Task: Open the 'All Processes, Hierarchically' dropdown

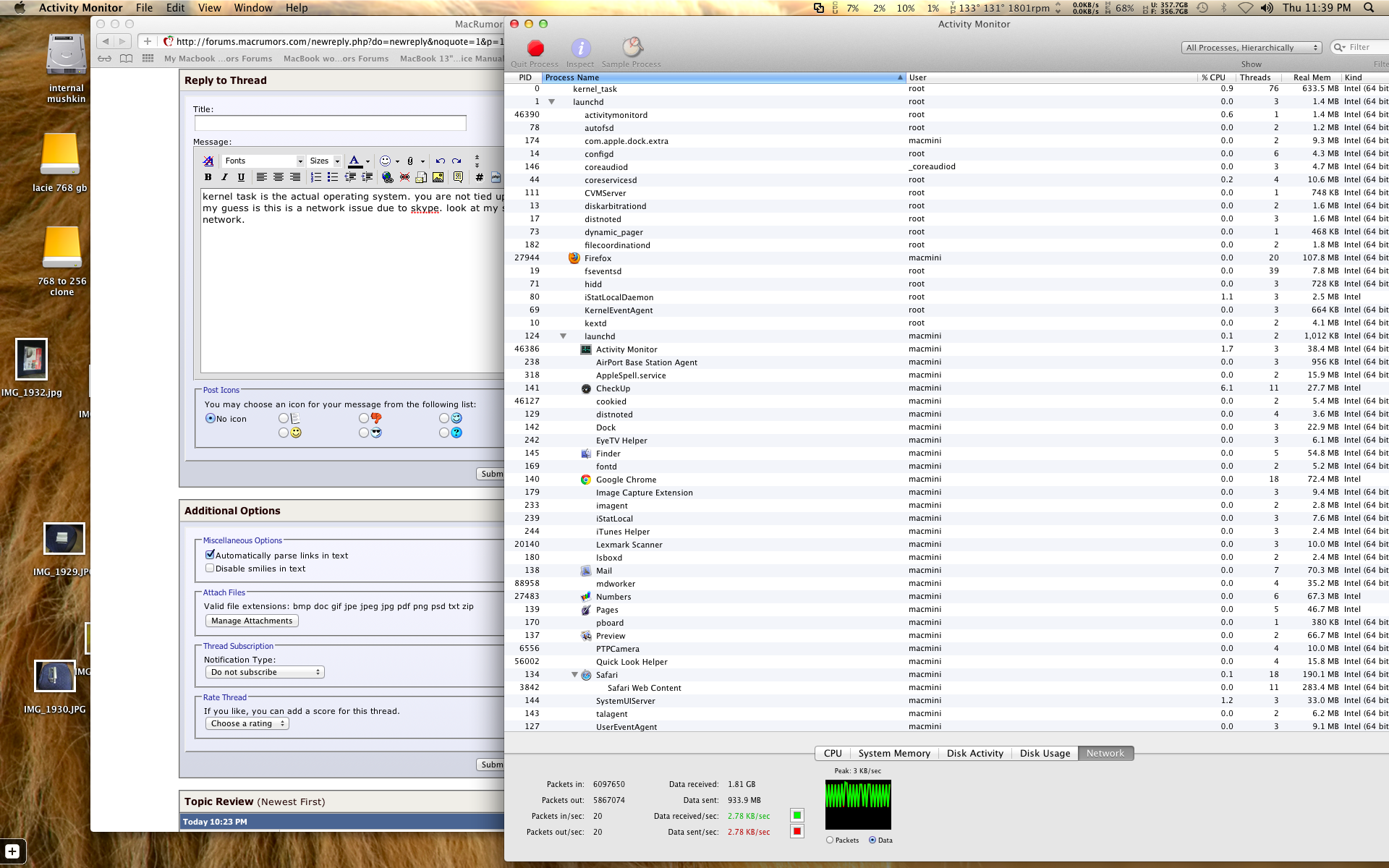Action: point(1252,48)
